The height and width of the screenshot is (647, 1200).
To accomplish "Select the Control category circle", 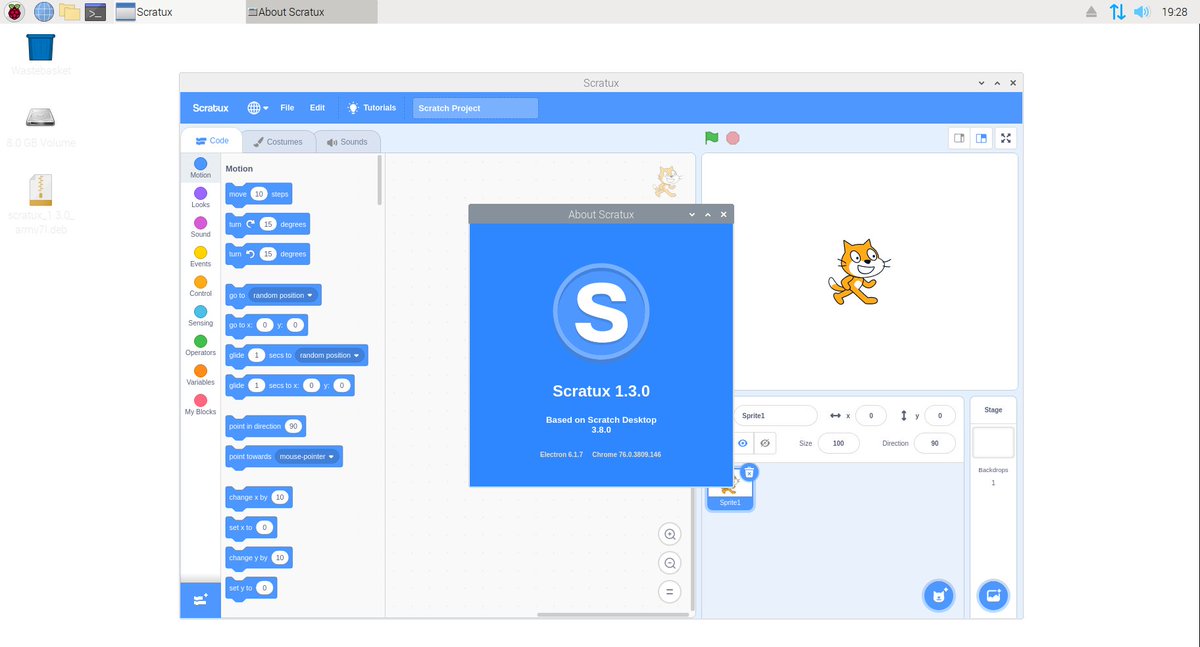I will [200, 282].
